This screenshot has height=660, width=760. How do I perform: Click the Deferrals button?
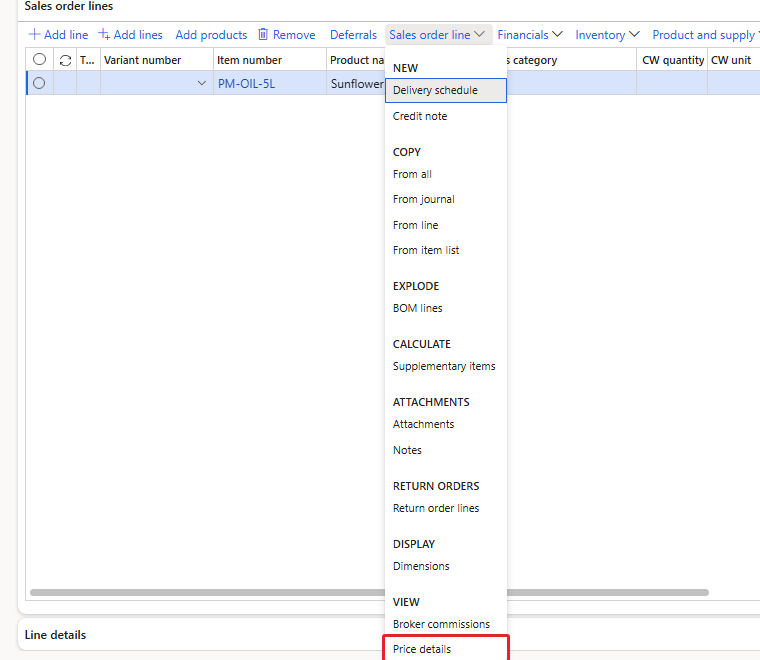(x=353, y=35)
